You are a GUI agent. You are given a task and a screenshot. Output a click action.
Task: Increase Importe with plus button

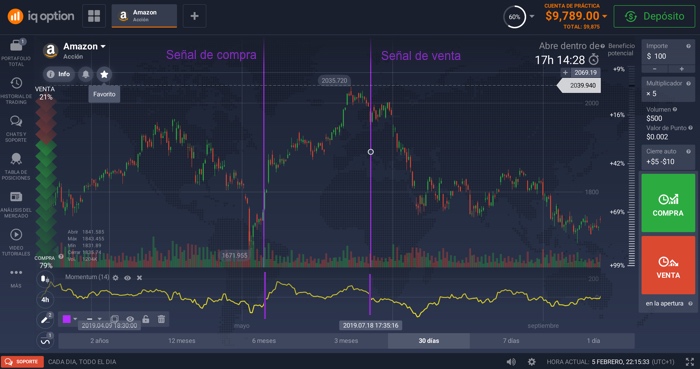pyautogui.click(x=682, y=69)
